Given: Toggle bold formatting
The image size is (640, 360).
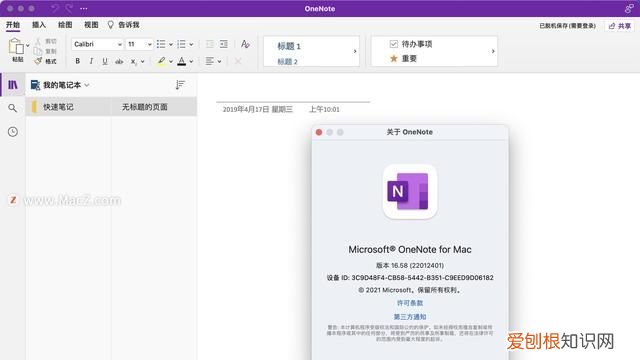Looking at the screenshot, I should (x=78, y=61).
